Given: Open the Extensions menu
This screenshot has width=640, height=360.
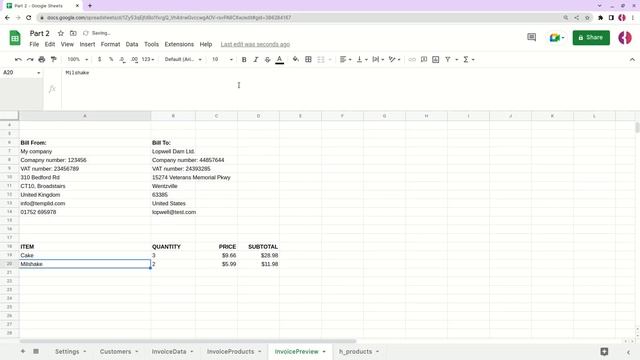Looking at the screenshot, I should [x=179, y=44].
